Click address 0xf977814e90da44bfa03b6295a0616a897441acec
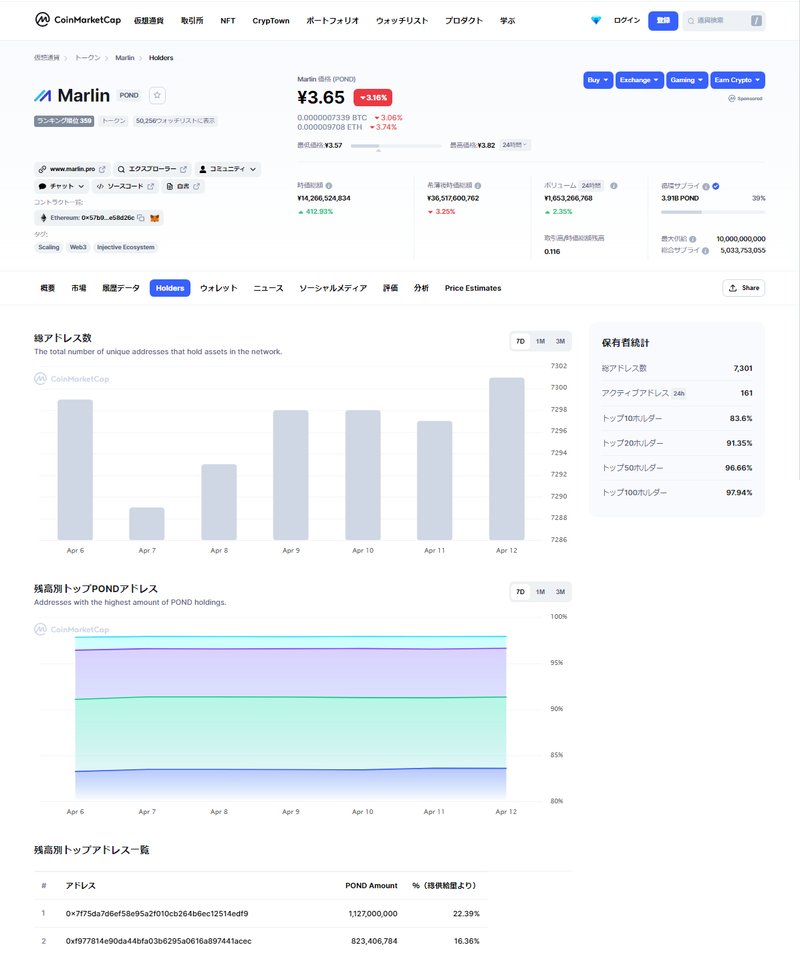 point(158,941)
